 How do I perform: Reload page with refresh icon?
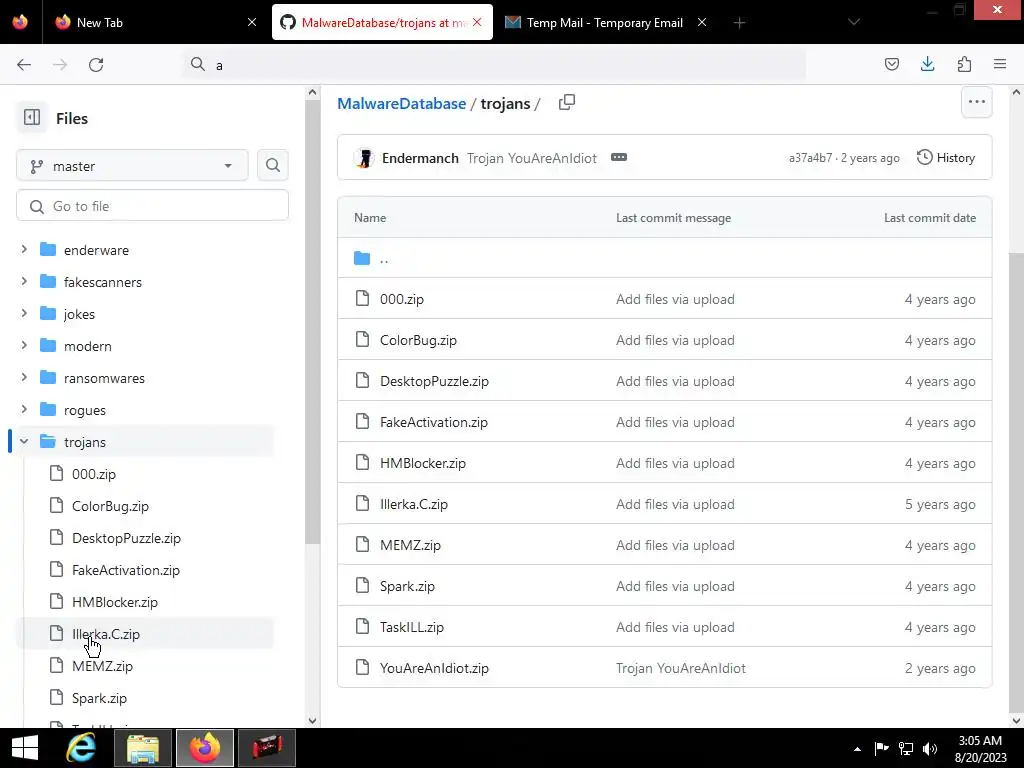(96, 65)
